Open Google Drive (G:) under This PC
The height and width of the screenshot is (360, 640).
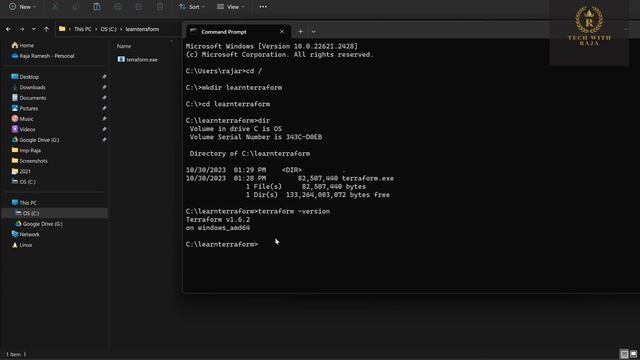[x=39, y=224]
